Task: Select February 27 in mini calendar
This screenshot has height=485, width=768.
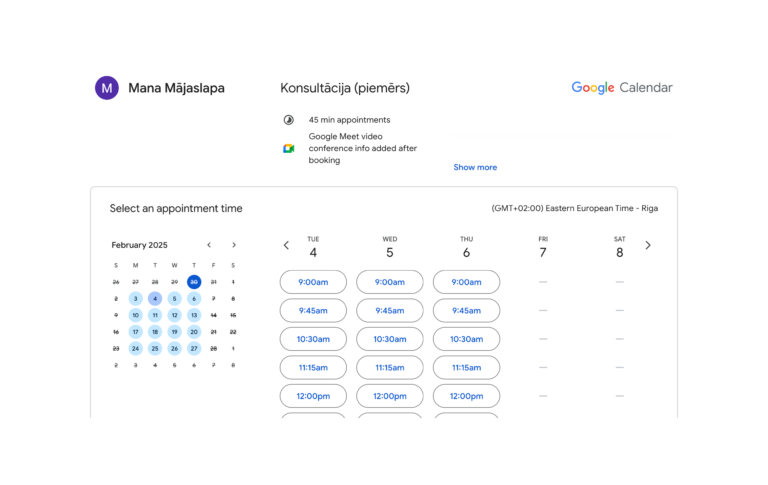Action: tap(194, 349)
